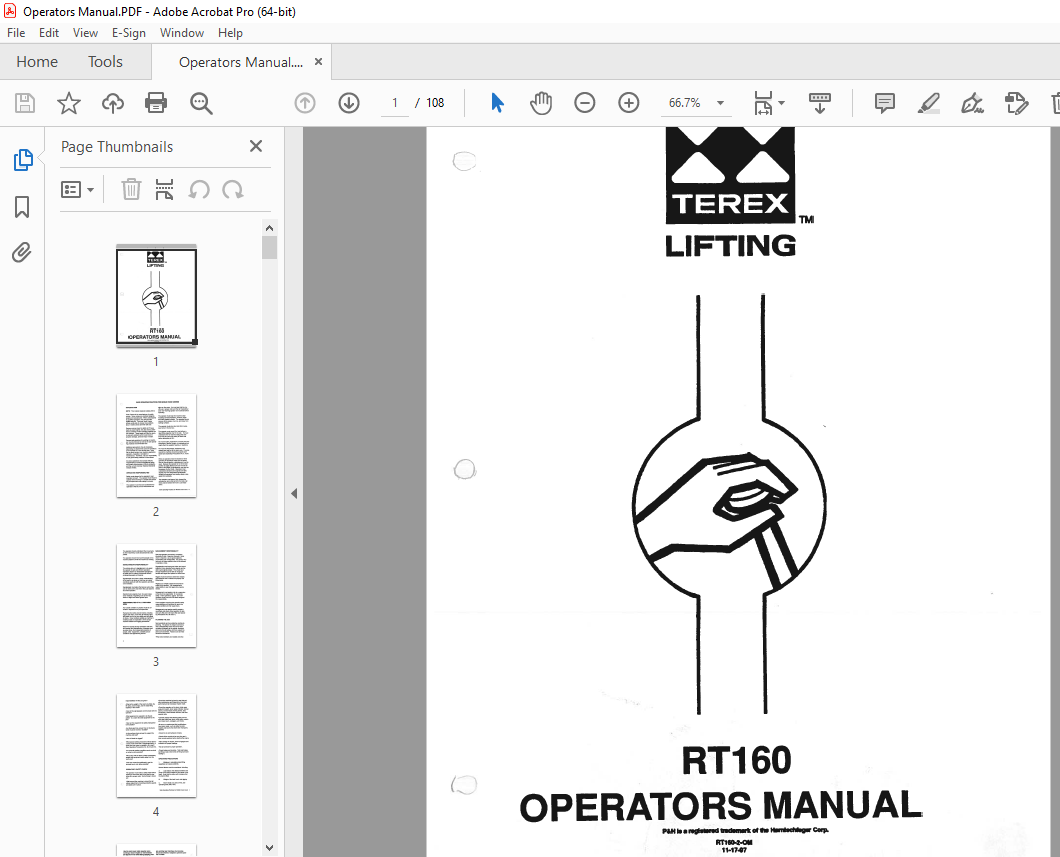
Task: Print the document
Action: (x=156, y=103)
